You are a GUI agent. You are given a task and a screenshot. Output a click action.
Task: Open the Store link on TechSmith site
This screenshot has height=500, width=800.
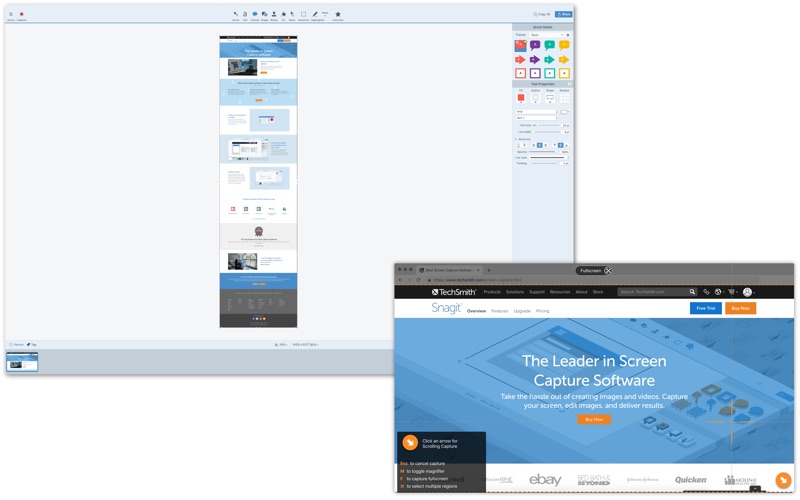click(x=598, y=292)
